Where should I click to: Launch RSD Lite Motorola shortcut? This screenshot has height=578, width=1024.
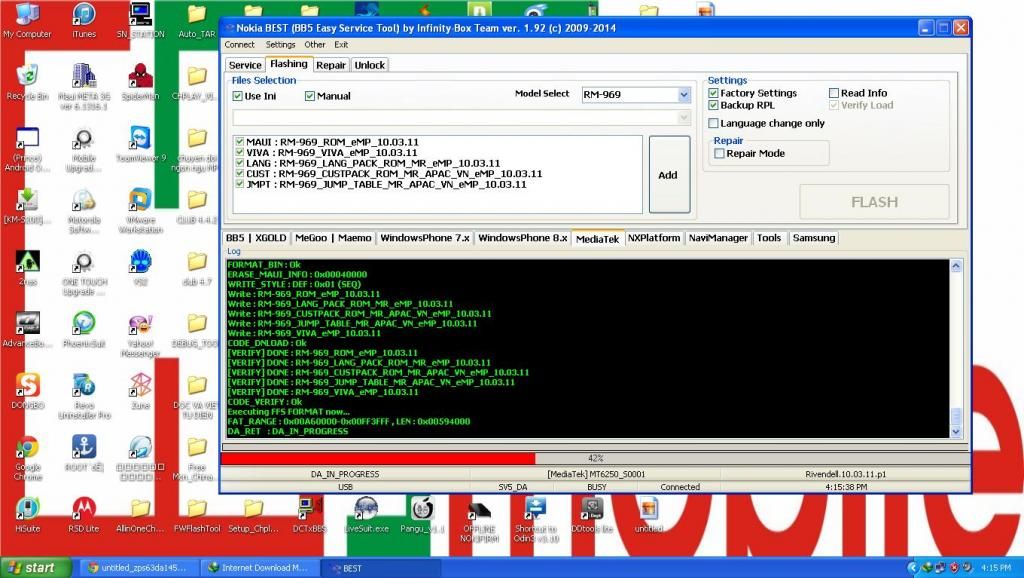(84, 515)
